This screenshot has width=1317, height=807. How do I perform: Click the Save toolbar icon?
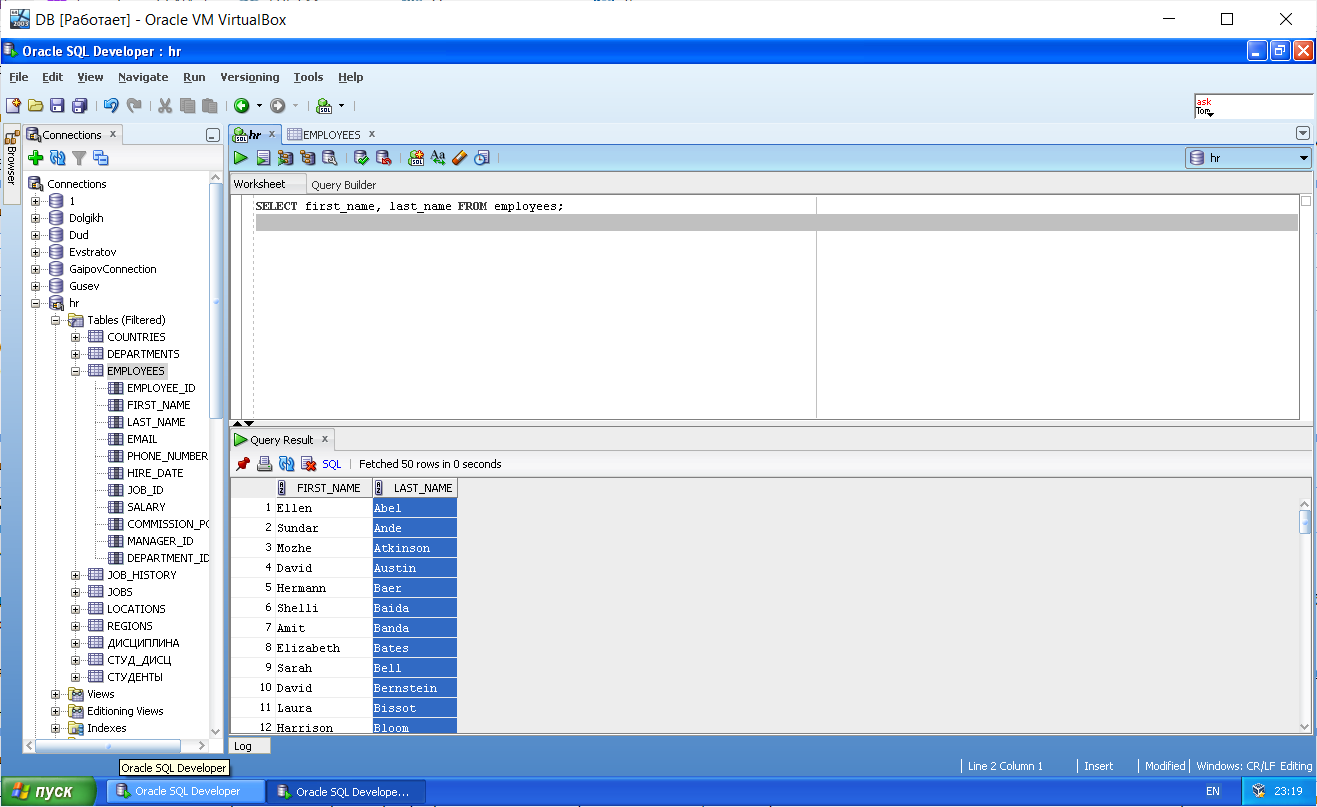(x=57, y=105)
